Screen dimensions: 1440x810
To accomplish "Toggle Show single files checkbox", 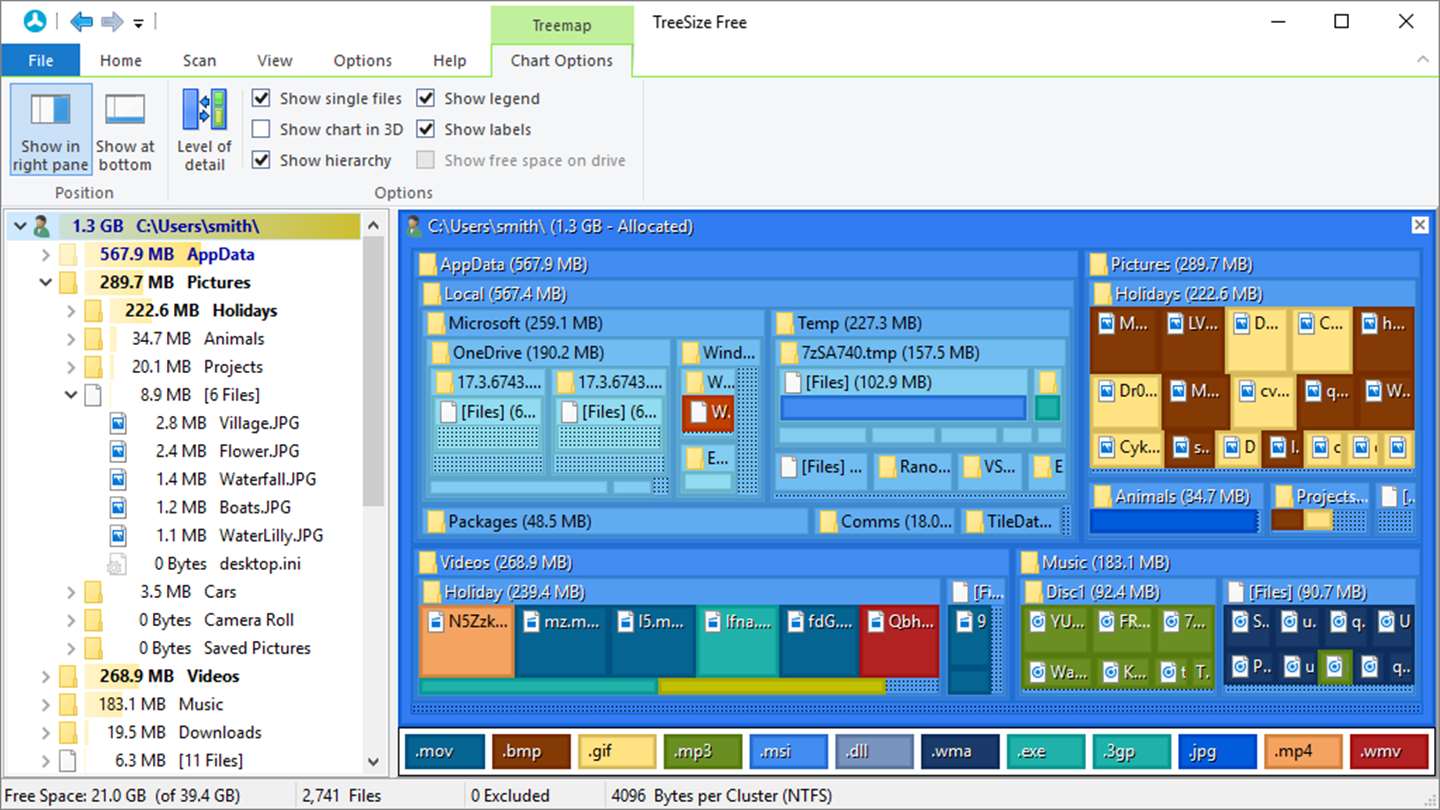I will [x=261, y=98].
